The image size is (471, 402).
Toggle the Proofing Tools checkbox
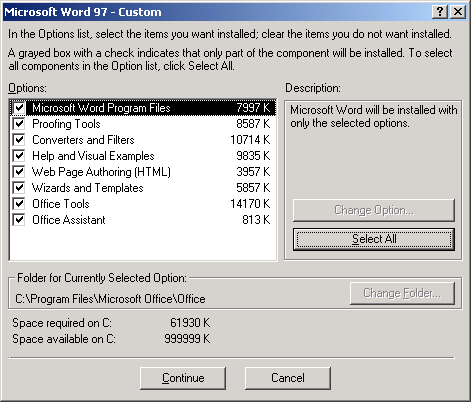(19, 124)
